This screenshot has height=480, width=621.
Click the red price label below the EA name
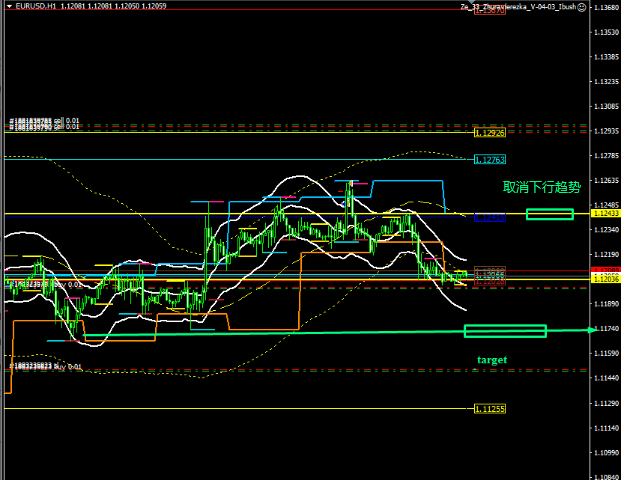click(x=490, y=11)
